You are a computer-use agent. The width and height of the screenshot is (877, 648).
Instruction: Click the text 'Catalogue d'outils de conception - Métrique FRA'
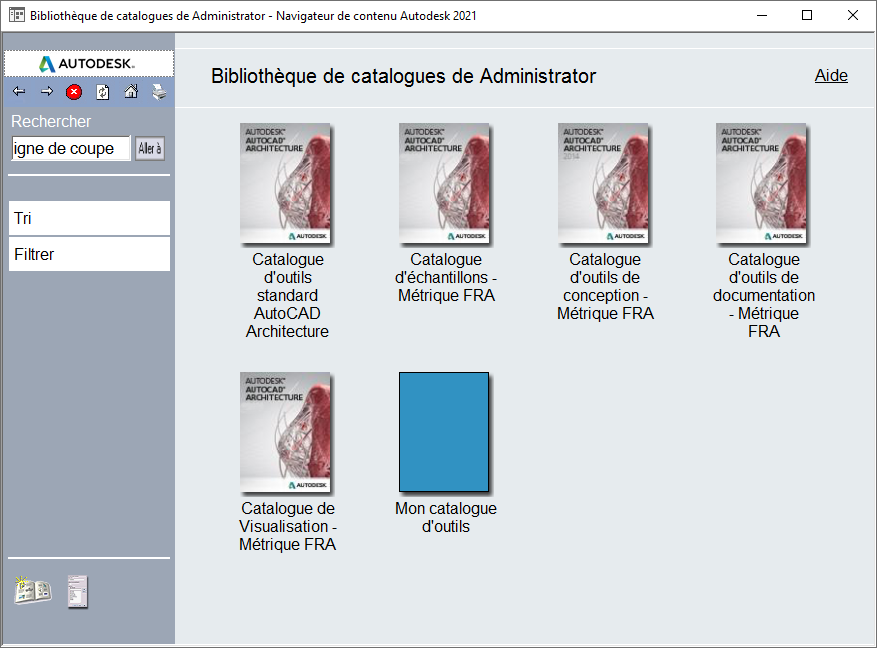[605, 286]
